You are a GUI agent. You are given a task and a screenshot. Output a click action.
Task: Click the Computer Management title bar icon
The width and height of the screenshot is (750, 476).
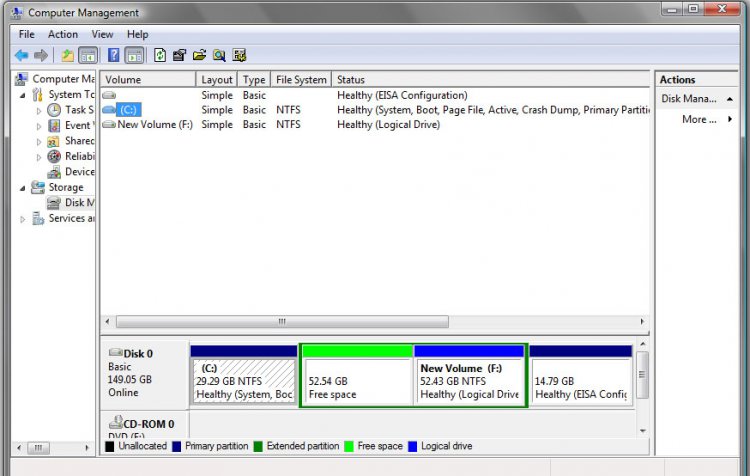(17, 12)
